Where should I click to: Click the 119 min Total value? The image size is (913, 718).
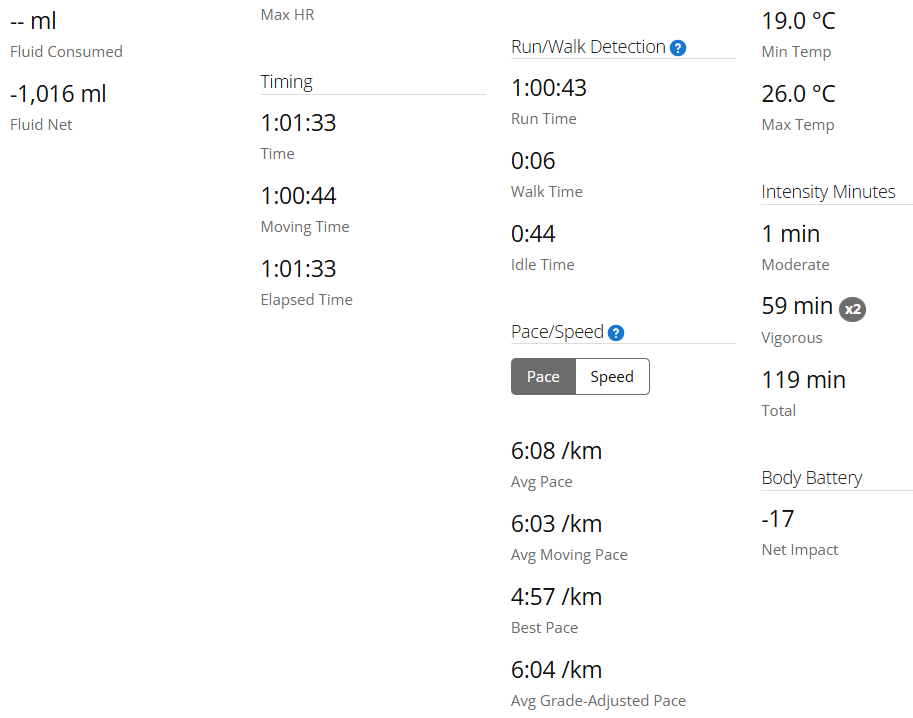coord(804,380)
